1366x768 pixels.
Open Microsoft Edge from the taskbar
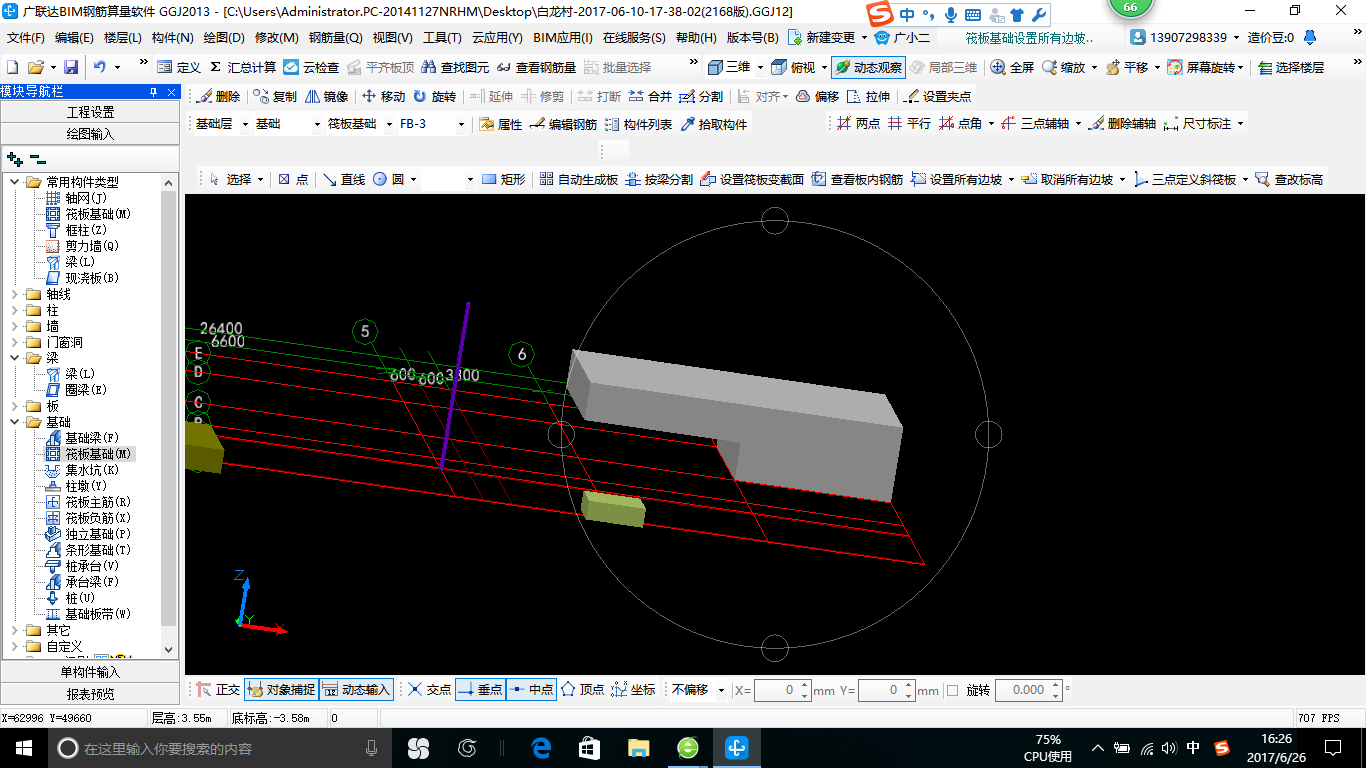tap(541, 748)
